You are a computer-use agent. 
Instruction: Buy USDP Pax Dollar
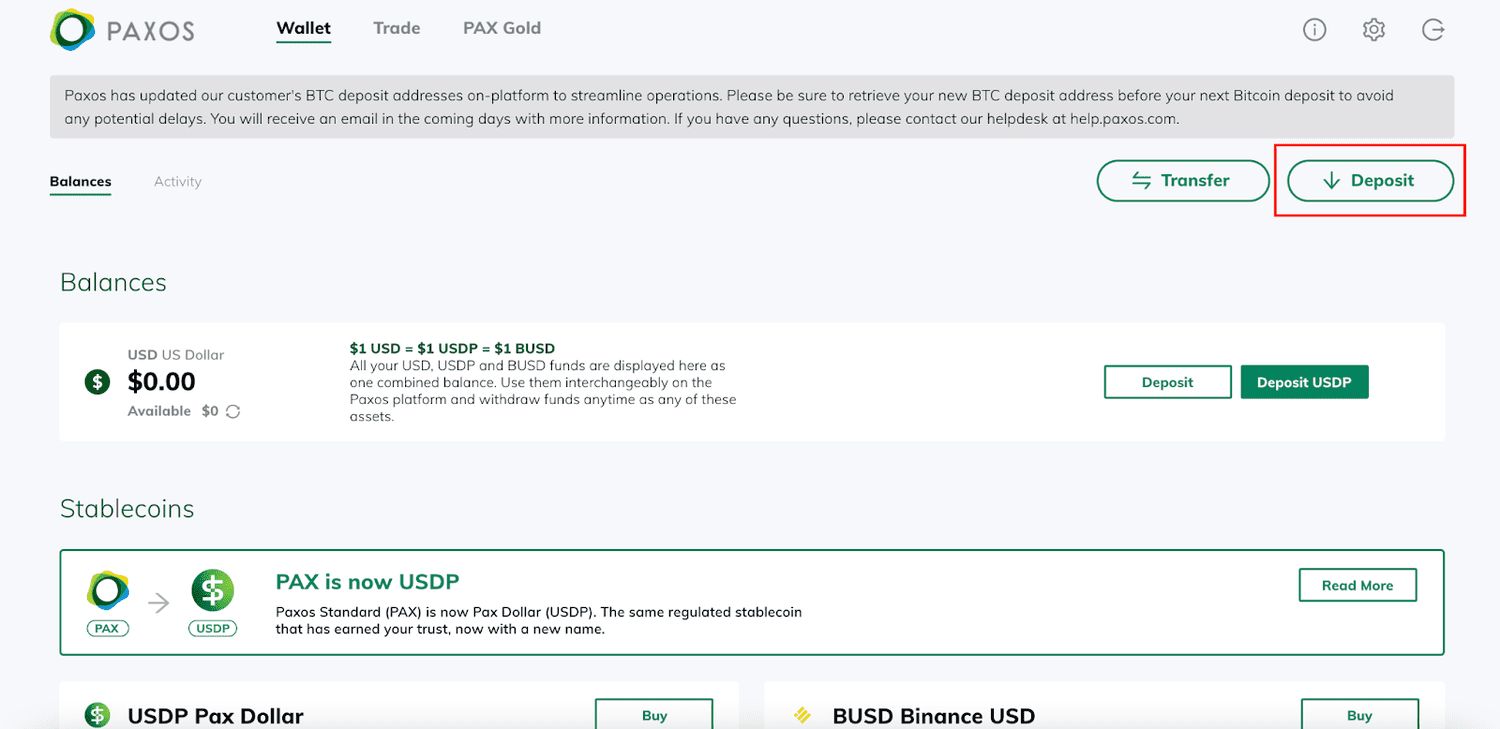click(x=654, y=714)
